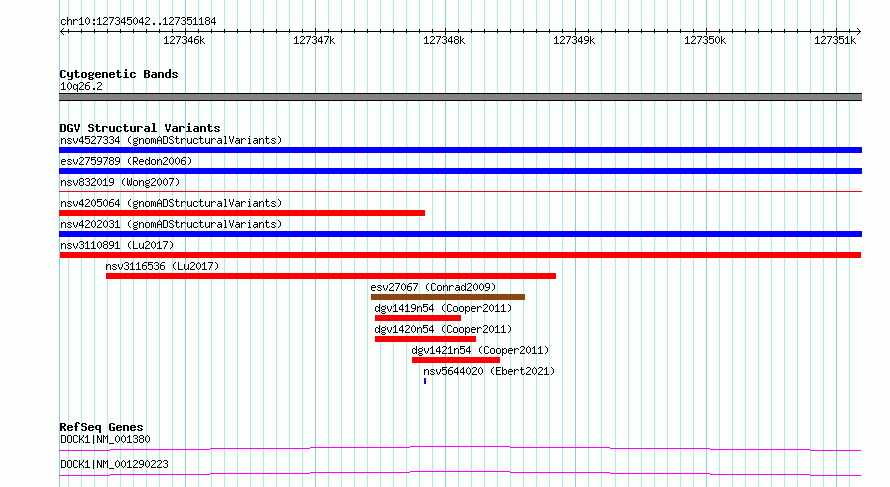This screenshot has height=487, width=890.
Task: Select the blue bar under nsv4527334
Action: (x=460, y=150)
